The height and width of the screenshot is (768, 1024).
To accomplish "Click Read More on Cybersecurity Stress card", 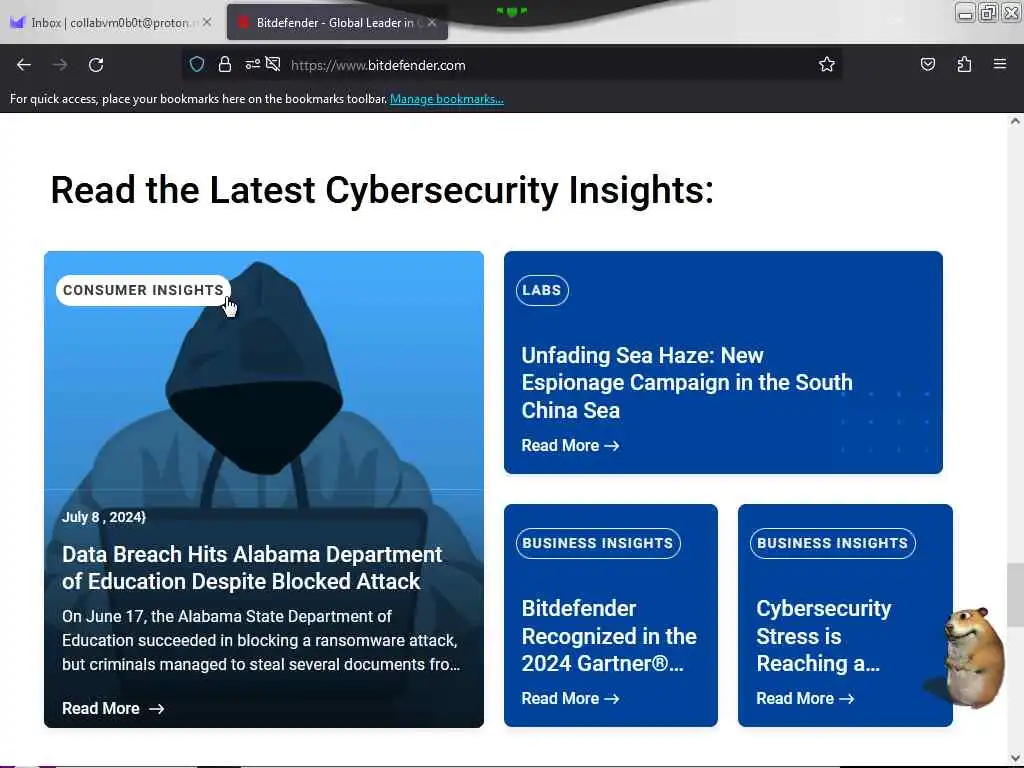I will pos(805,699).
